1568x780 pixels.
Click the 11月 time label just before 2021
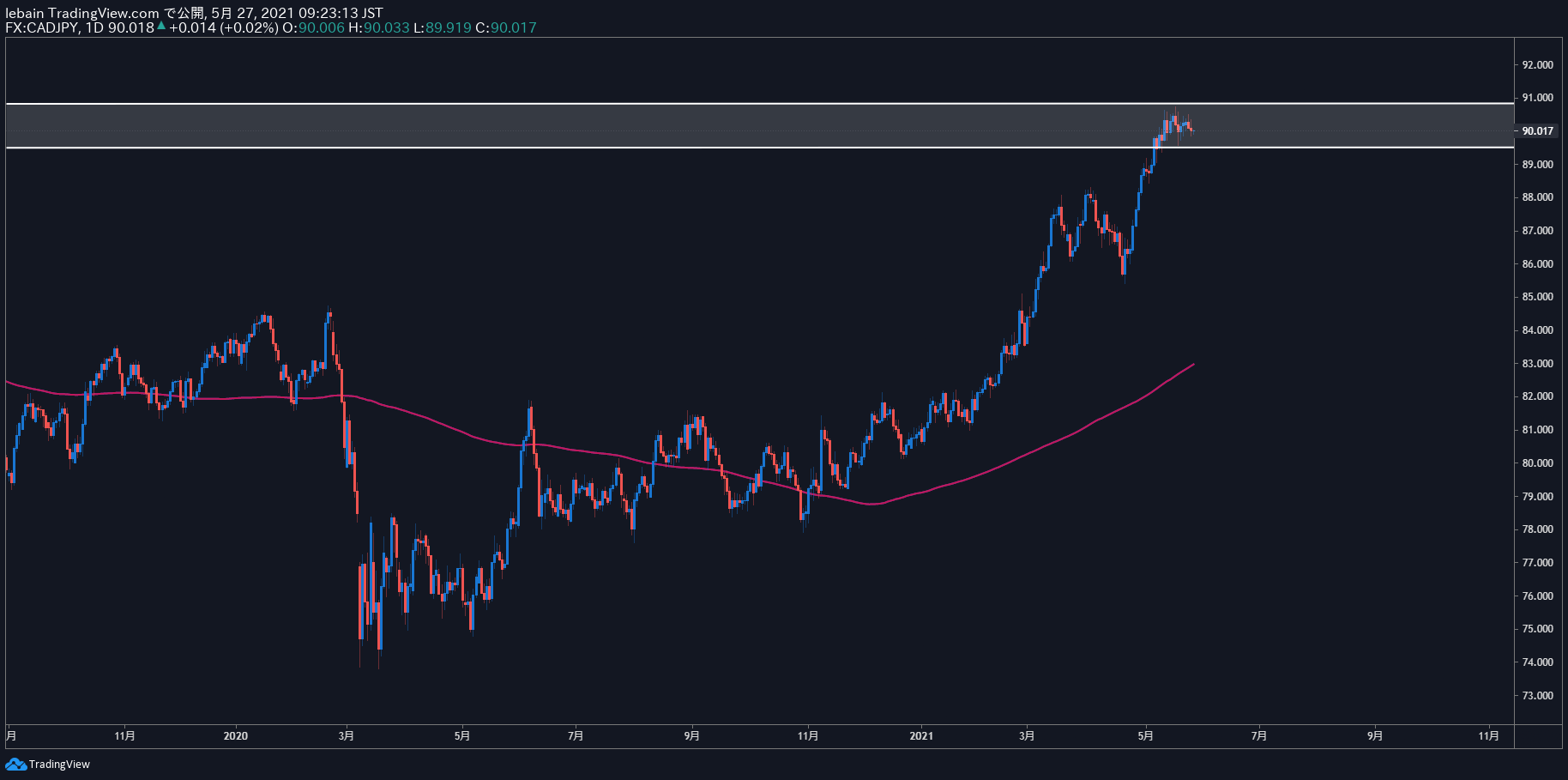point(808,736)
